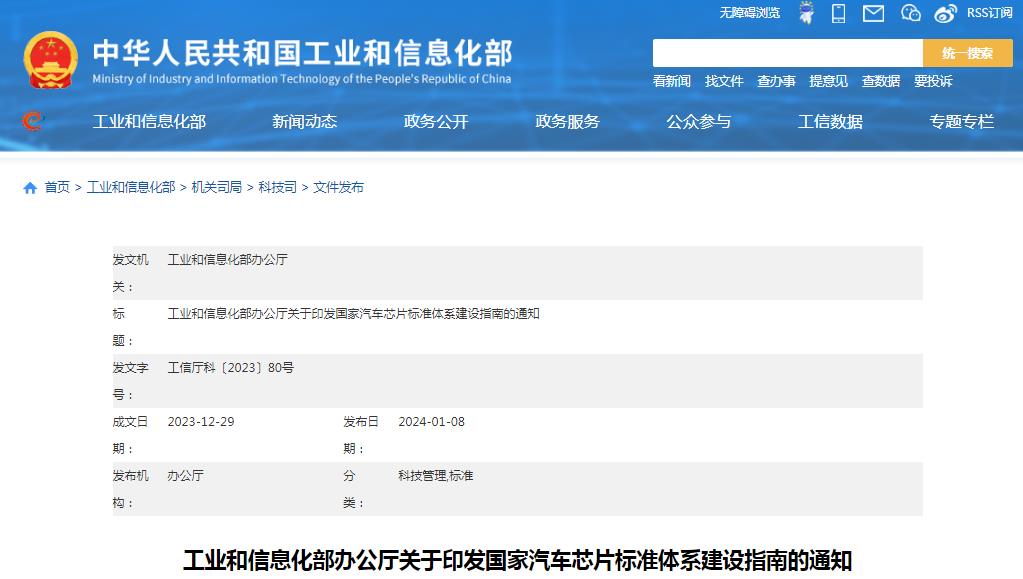Open 专题专栏 nav menu
1023x579 pixels.
pyautogui.click(x=962, y=121)
